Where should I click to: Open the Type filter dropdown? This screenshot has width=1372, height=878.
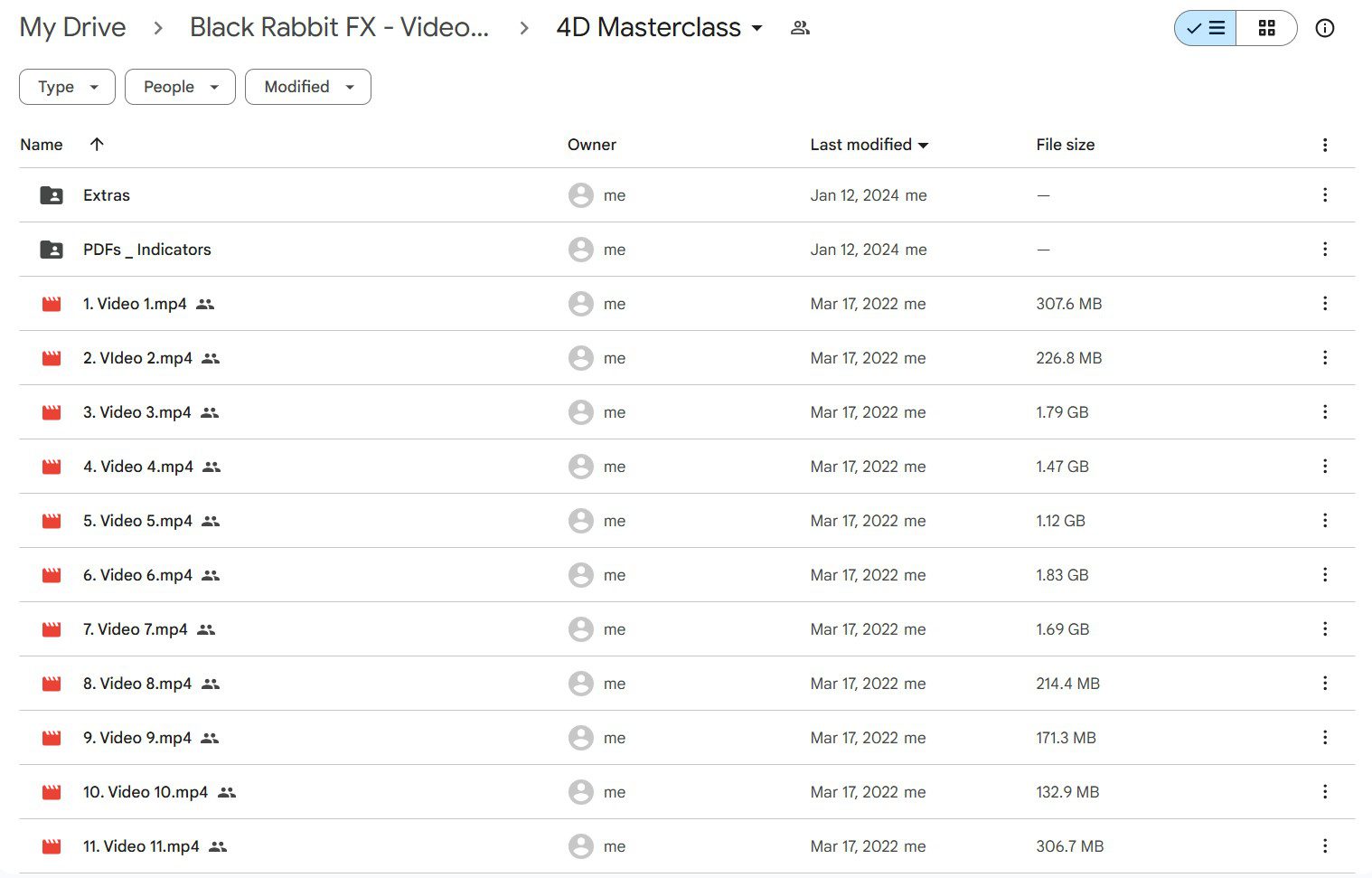pos(67,87)
